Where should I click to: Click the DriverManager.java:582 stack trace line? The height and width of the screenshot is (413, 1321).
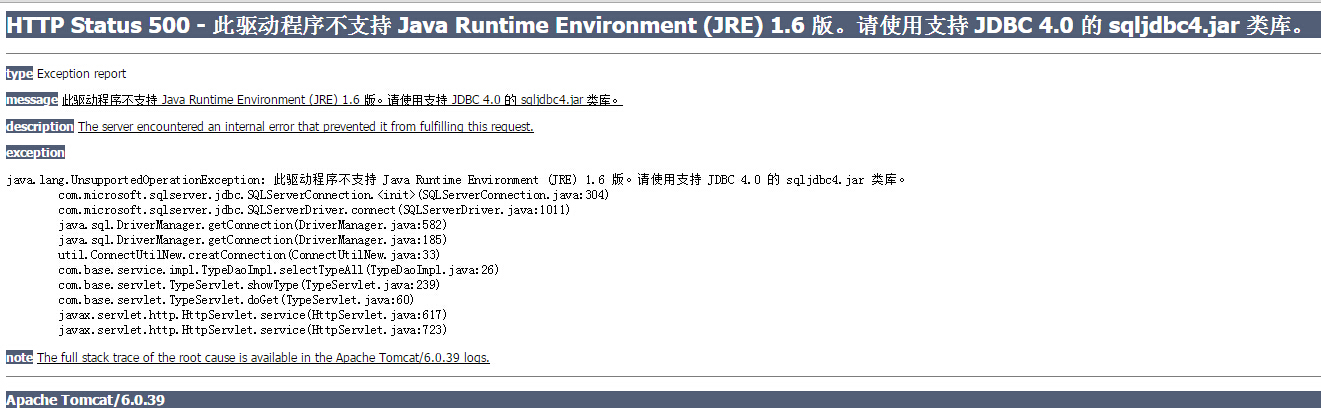pos(252,225)
